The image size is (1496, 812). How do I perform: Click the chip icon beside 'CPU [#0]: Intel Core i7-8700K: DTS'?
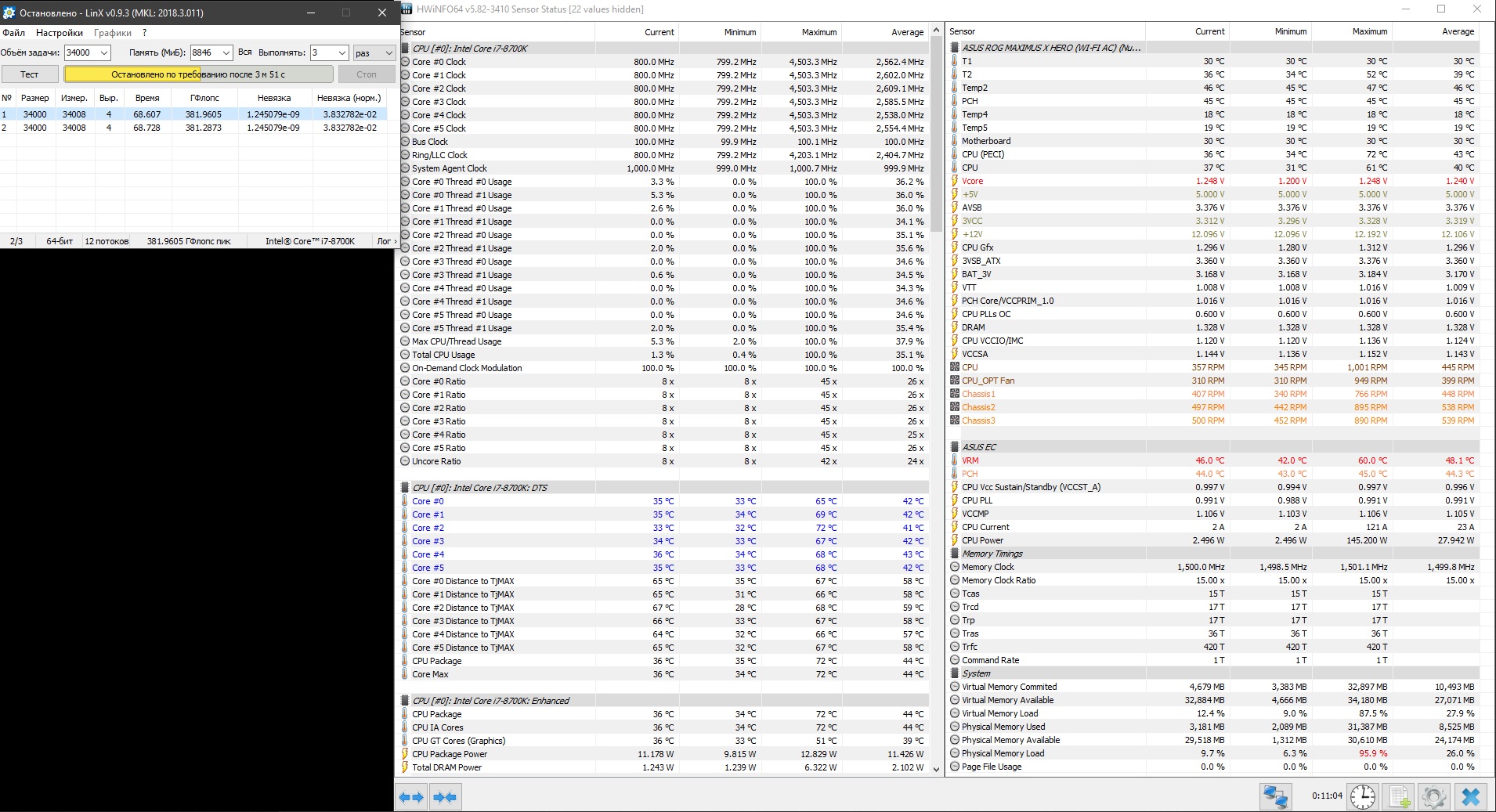(x=405, y=488)
